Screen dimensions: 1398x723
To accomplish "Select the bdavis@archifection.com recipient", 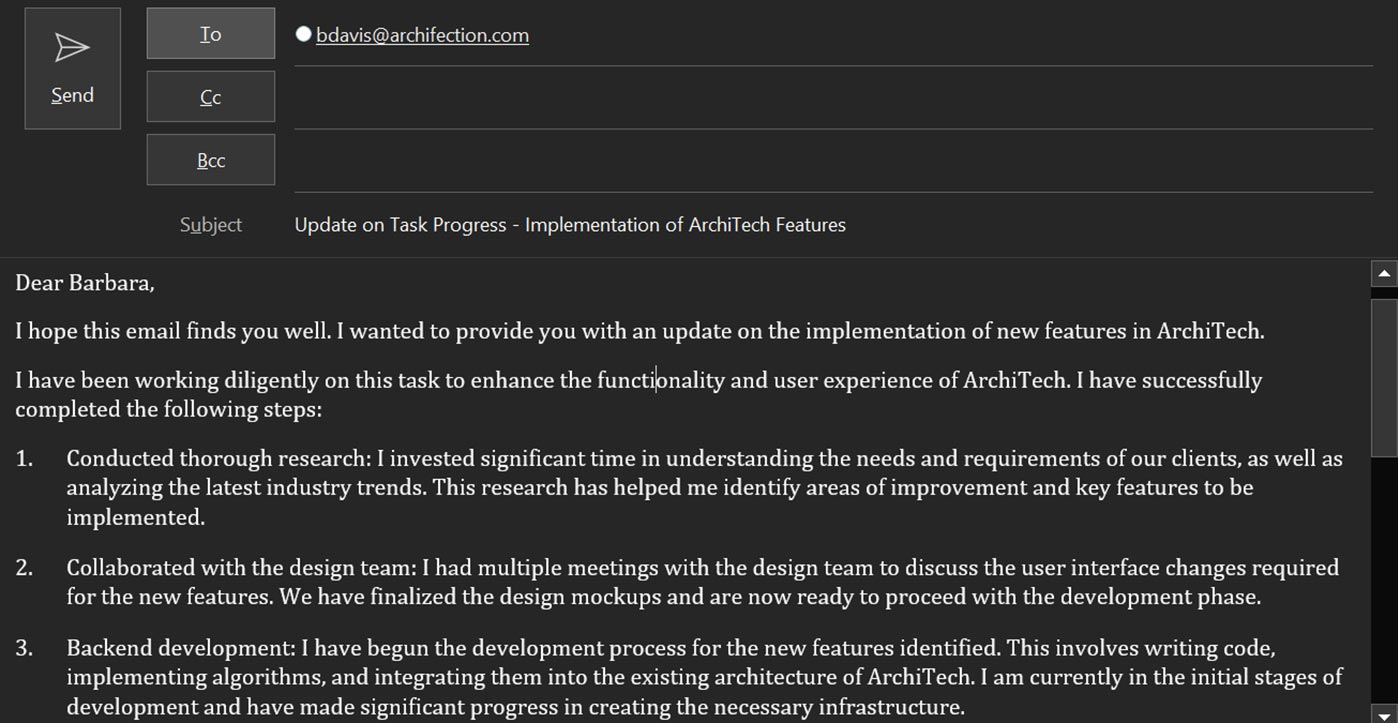I will pyautogui.click(x=422, y=35).
